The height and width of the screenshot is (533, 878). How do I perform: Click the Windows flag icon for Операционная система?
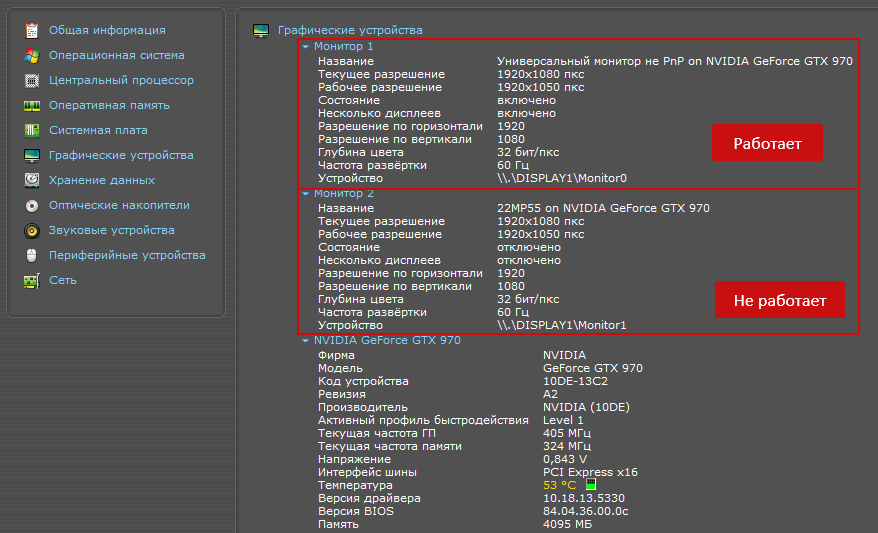[31, 55]
